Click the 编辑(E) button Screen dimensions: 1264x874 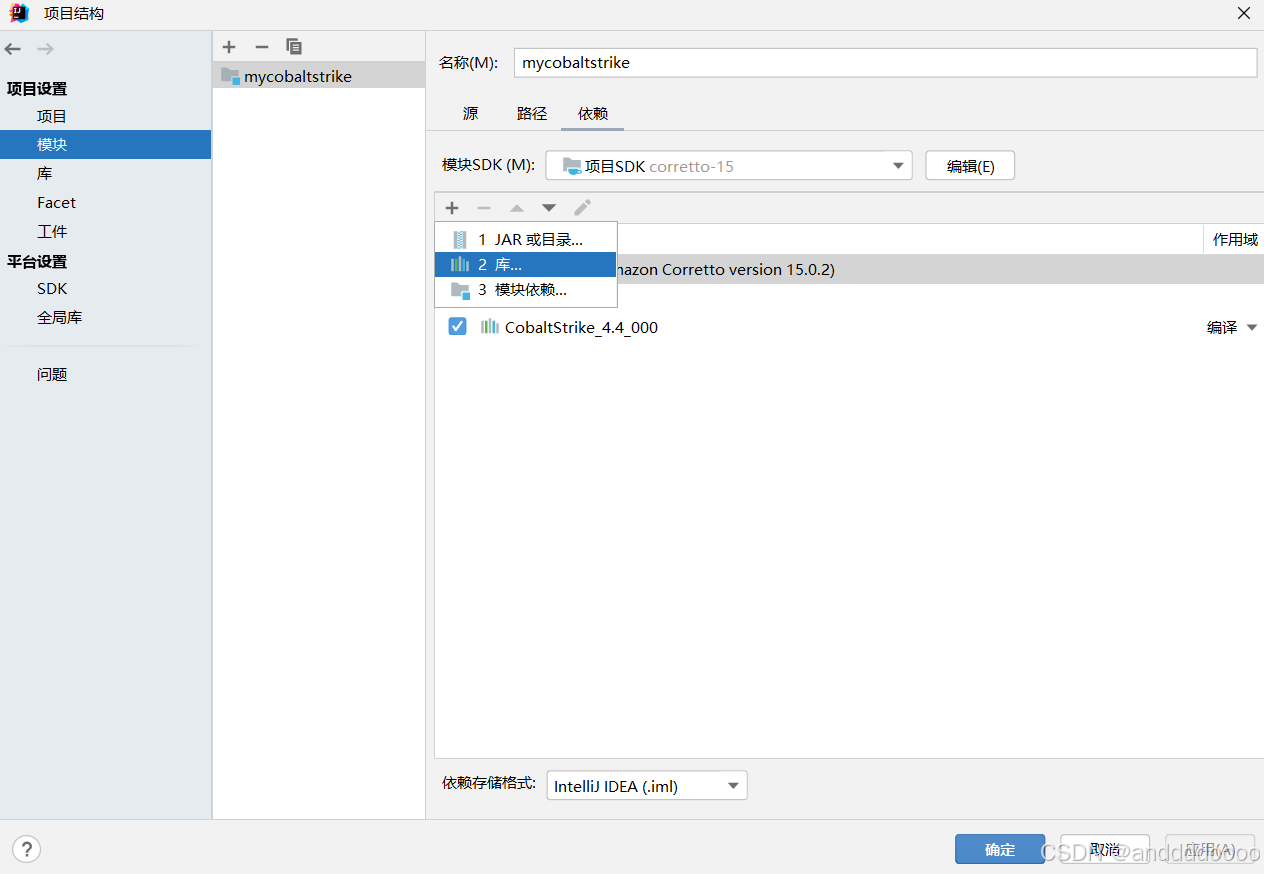(970, 166)
